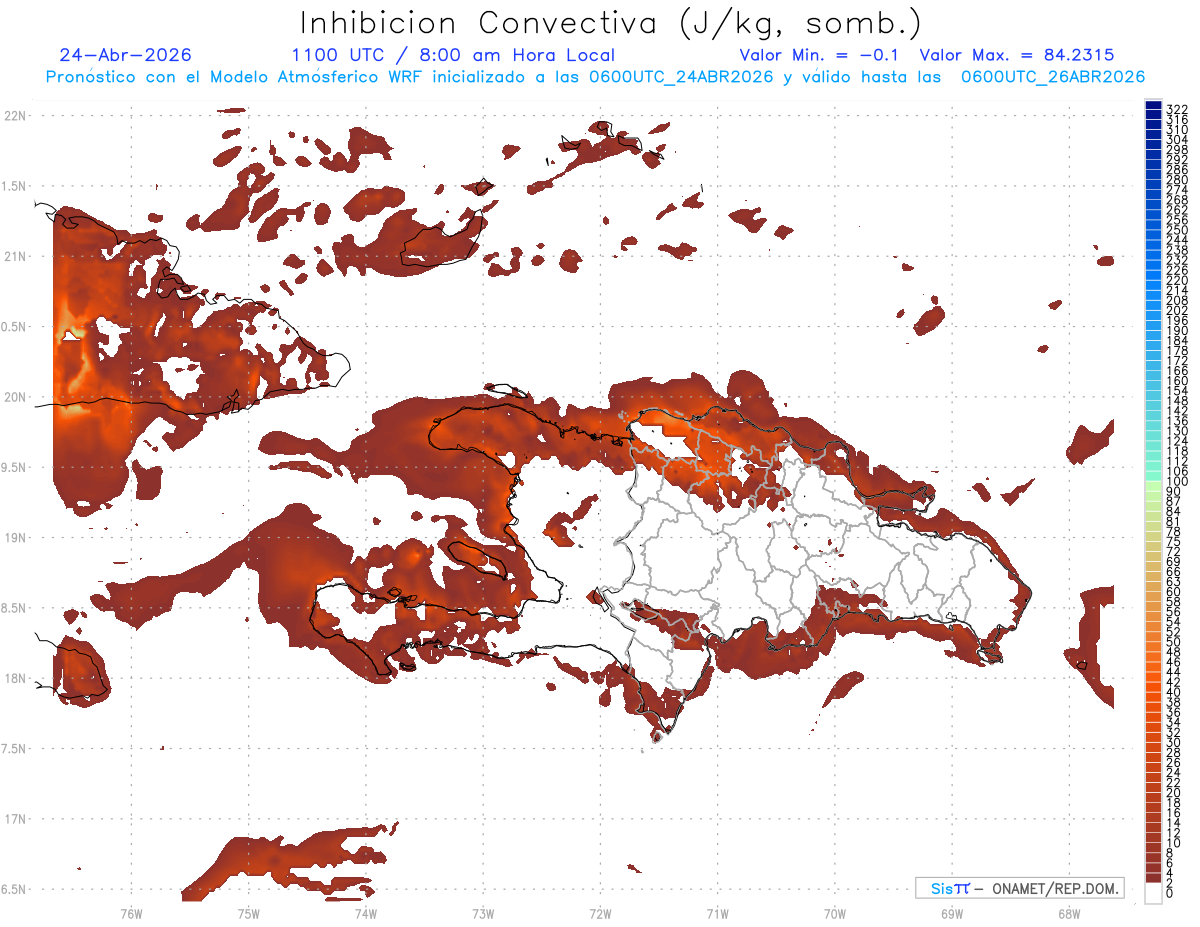Pick the orange 40 swatch on colorbar

pyautogui.click(x=1153, y=693)
